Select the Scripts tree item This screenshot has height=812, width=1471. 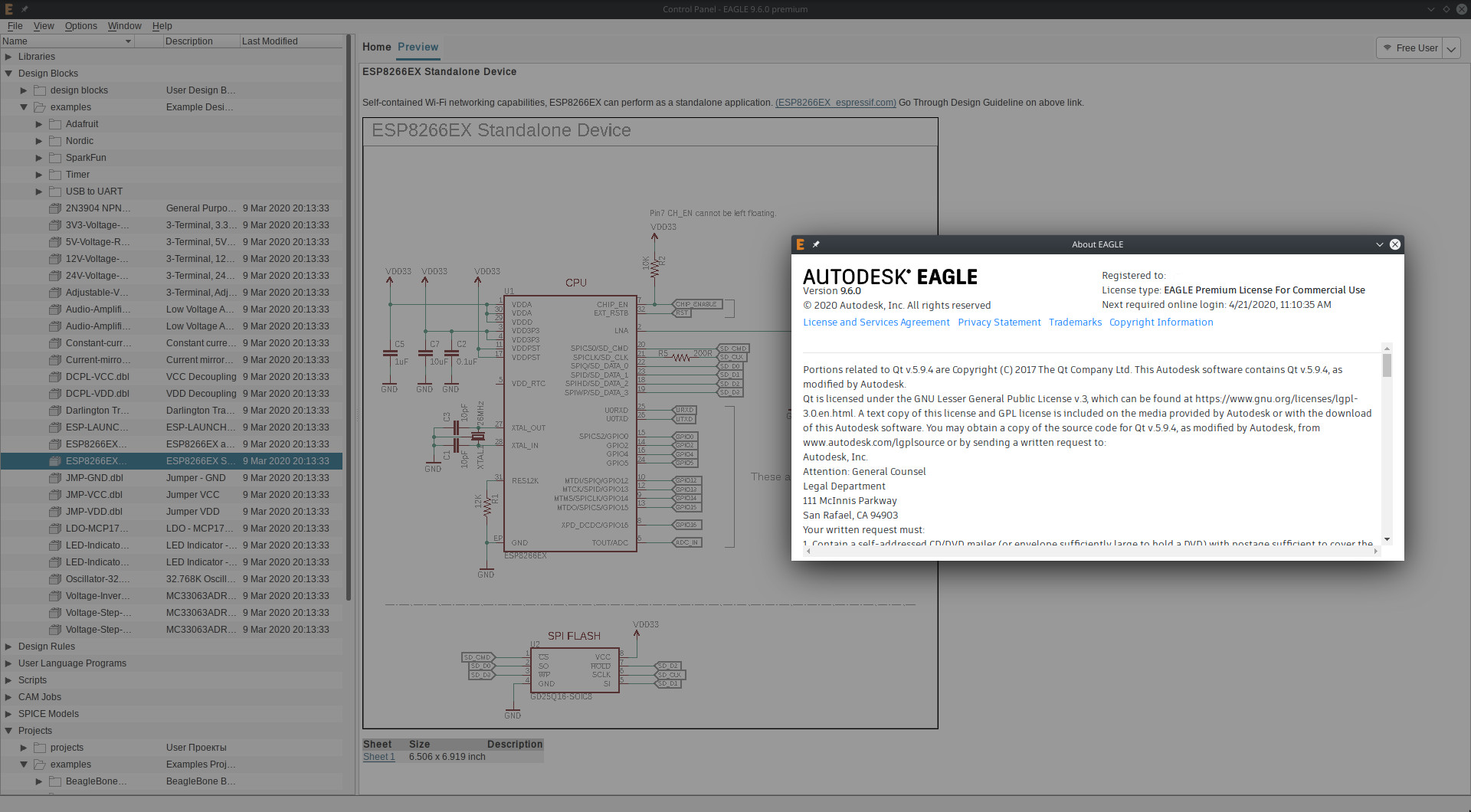(x=32, y=680)
